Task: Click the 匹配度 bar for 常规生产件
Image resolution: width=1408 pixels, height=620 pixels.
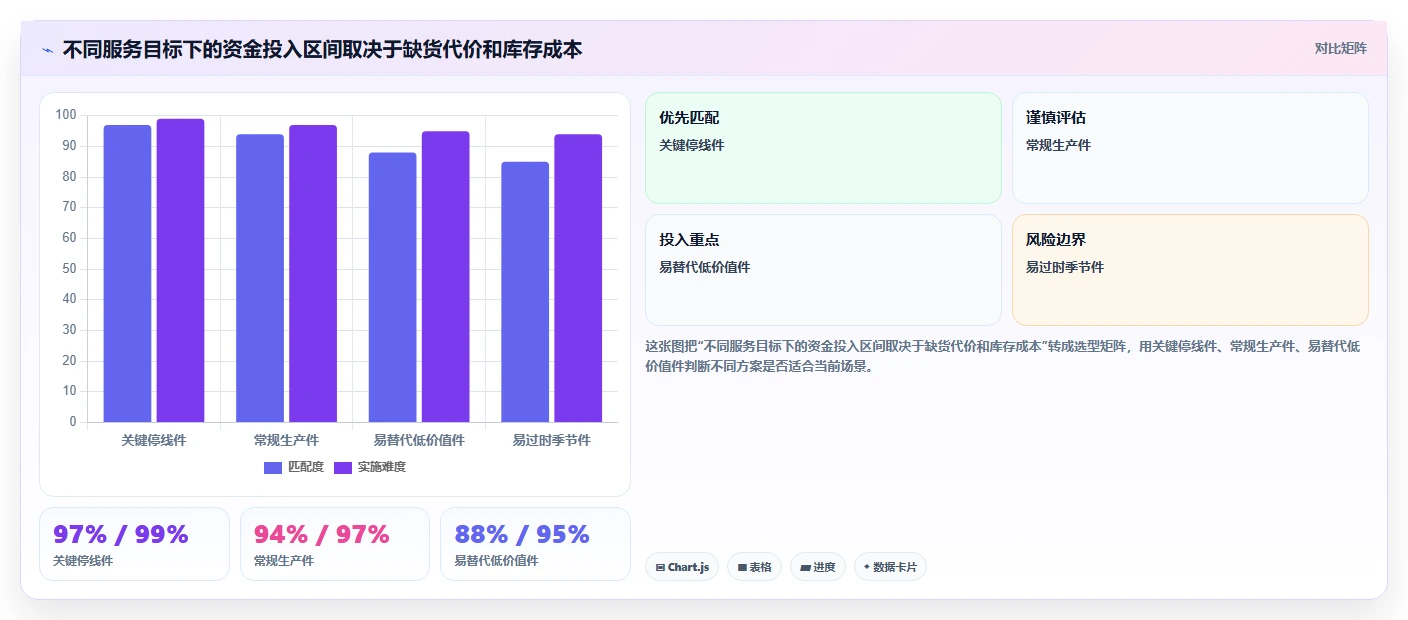Action: (260, 278)
